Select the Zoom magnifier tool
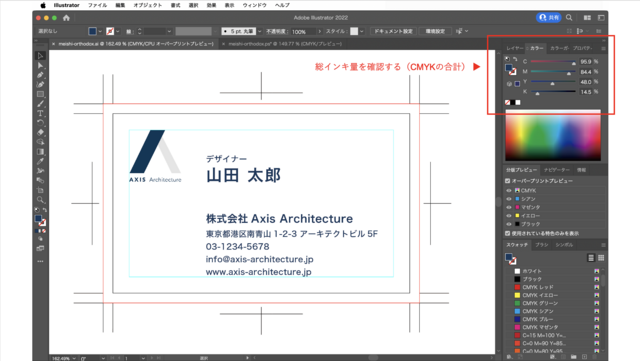The height and width of the screenshot is (361, 640). coord(40,200)
